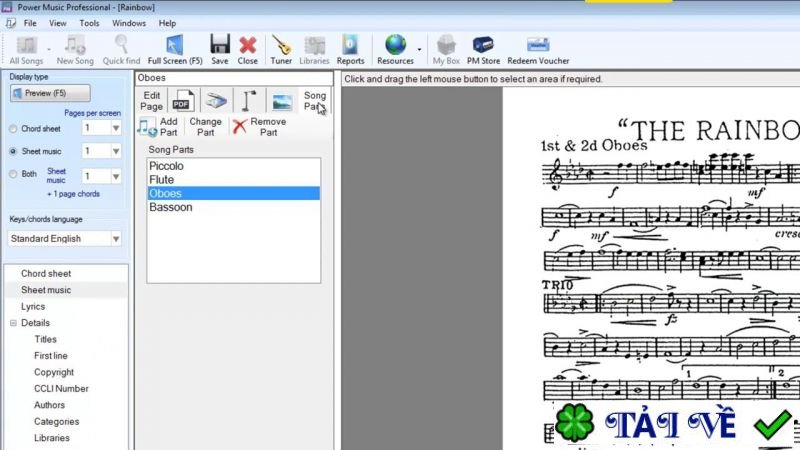
Task: Open Quick find magnifier tool
Action: click(121, 51)
